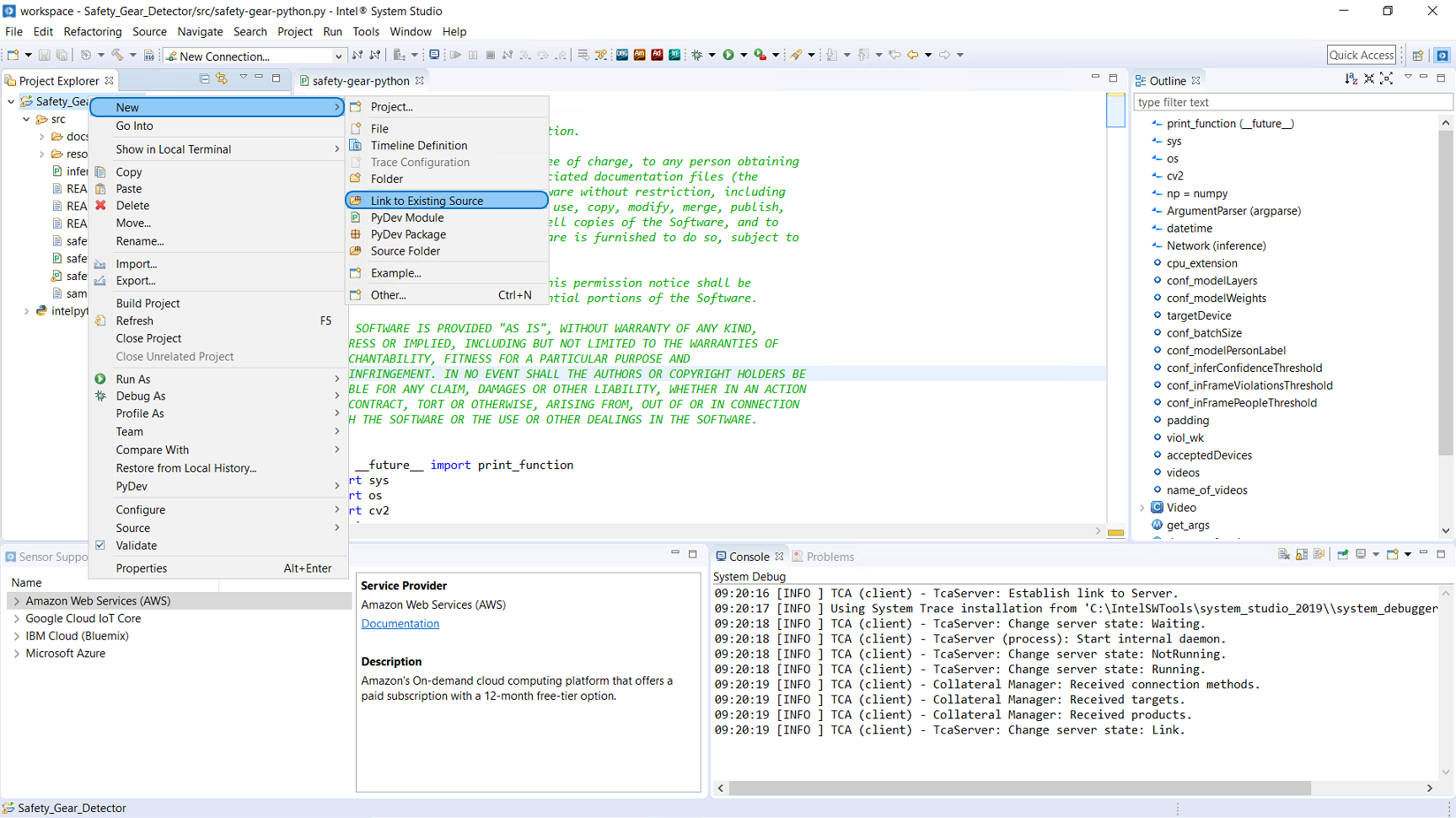Open the New Connection dropdown
1456x818 pixels.
click(338, 56)
